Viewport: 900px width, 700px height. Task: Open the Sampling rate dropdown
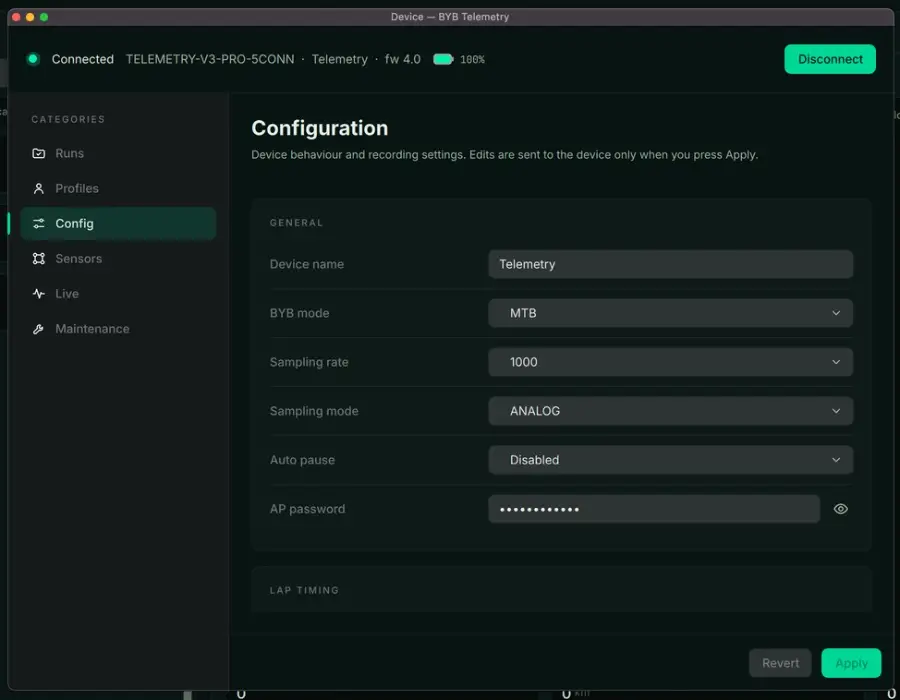[670, 362]
